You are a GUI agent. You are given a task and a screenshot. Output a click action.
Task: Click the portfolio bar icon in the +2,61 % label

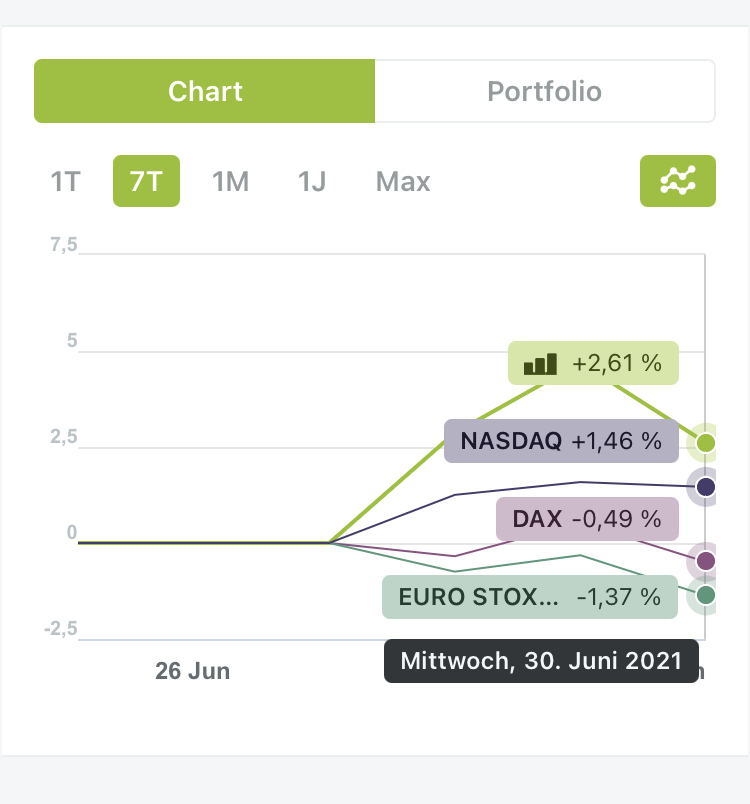tap(540, 363)
